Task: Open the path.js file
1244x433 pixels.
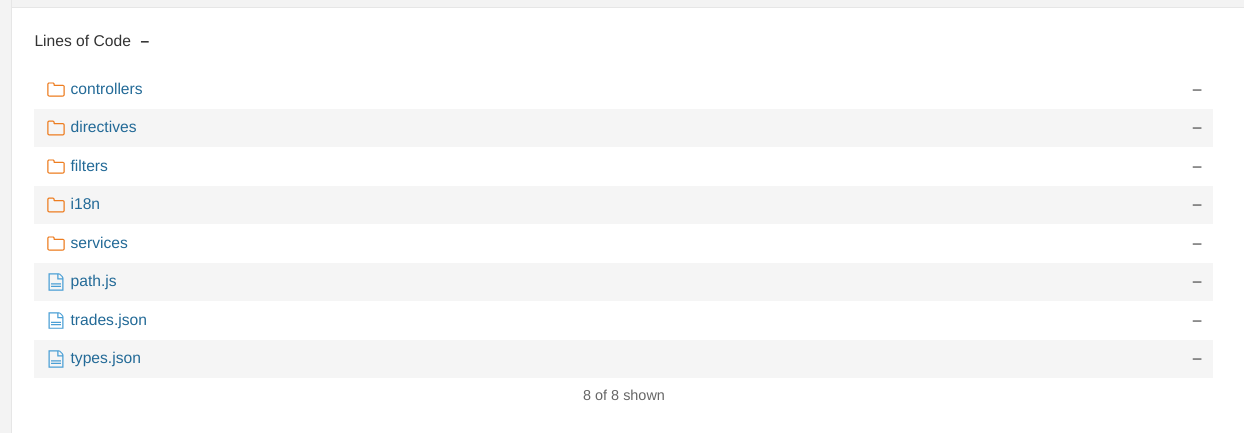Action: [x=93, y=281]
